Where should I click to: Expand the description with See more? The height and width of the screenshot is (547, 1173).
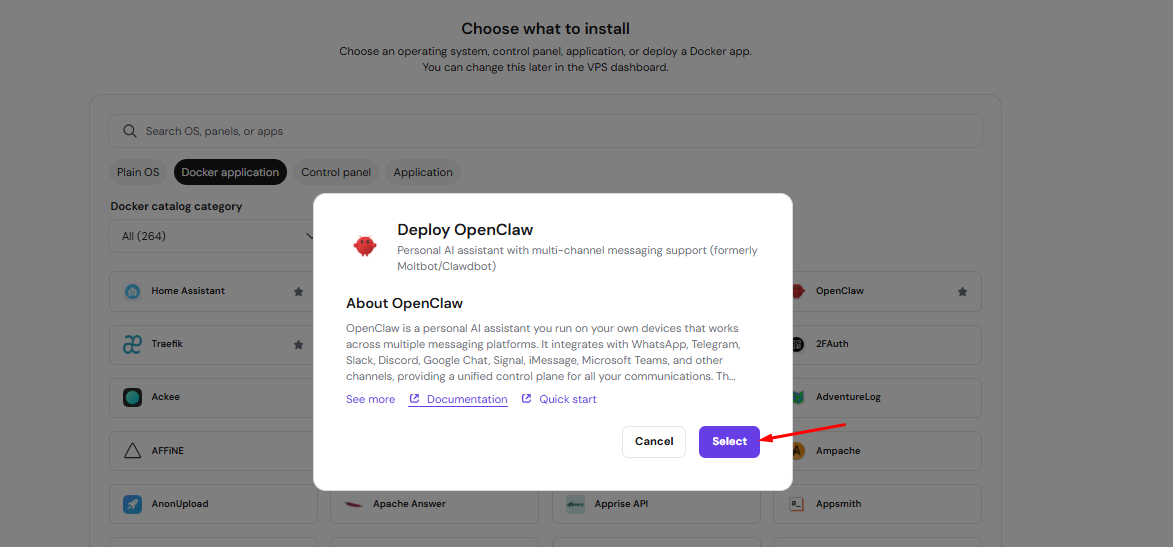pyautogui.click(x=370, y=399)
